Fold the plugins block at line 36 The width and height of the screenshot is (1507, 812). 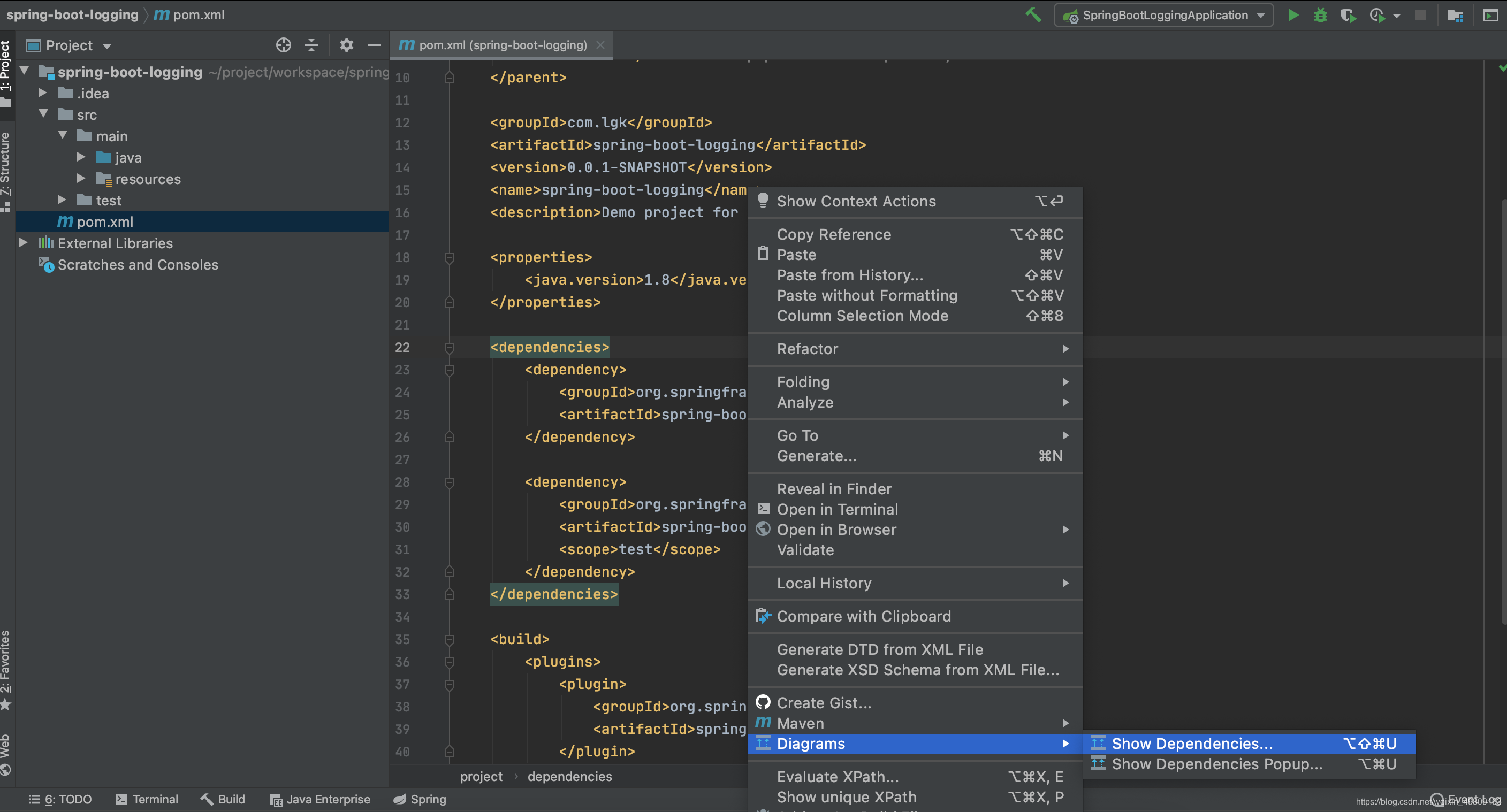[450, 662]
